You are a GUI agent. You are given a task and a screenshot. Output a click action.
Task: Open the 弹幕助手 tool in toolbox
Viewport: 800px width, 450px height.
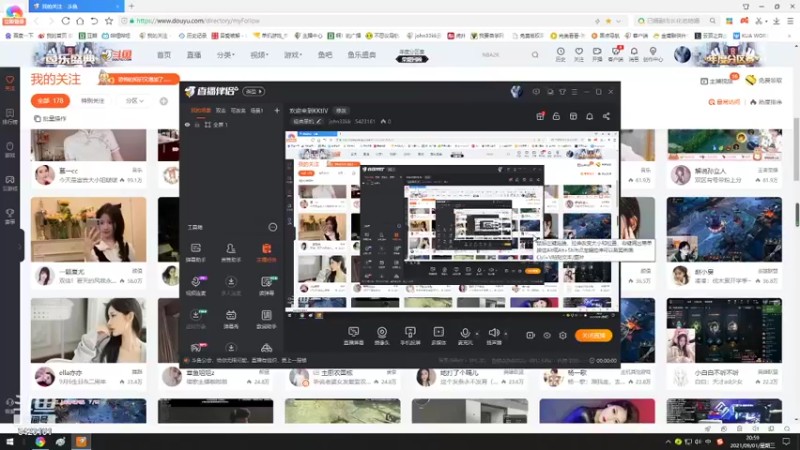[x=195, y=253]
